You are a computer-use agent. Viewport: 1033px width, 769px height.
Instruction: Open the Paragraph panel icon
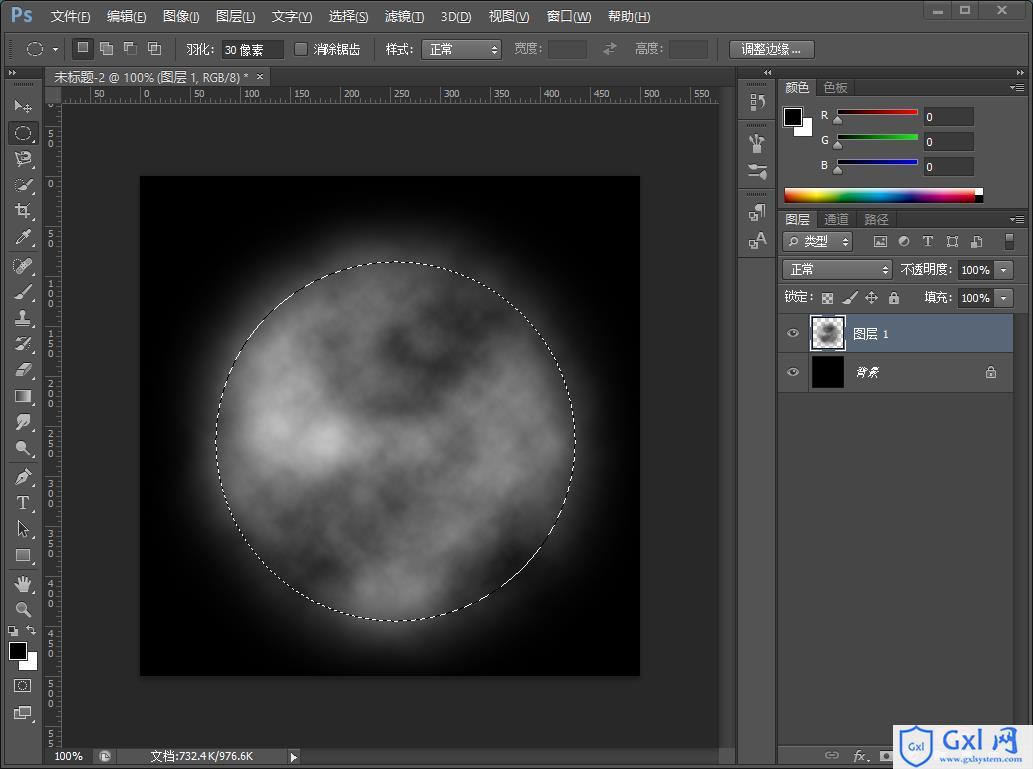757,212
